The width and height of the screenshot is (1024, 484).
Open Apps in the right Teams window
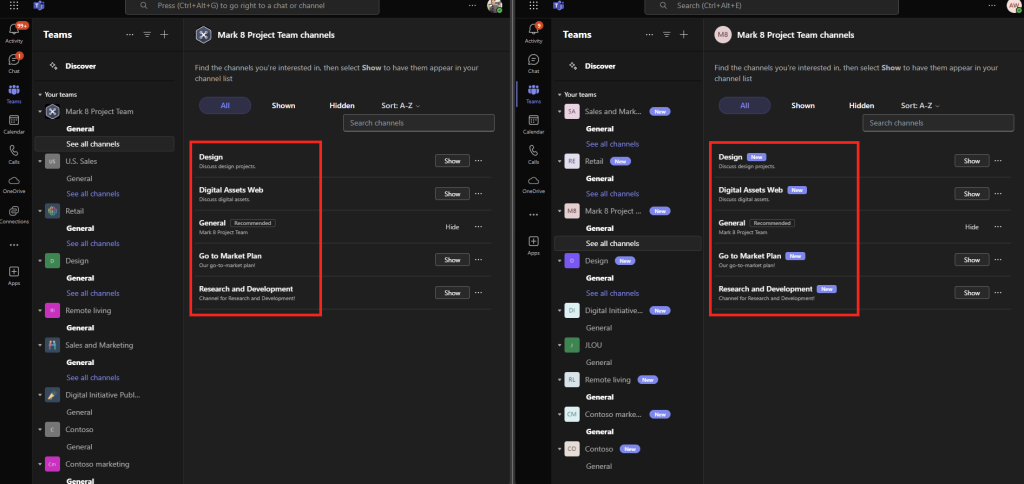click(x=534, y=245)
